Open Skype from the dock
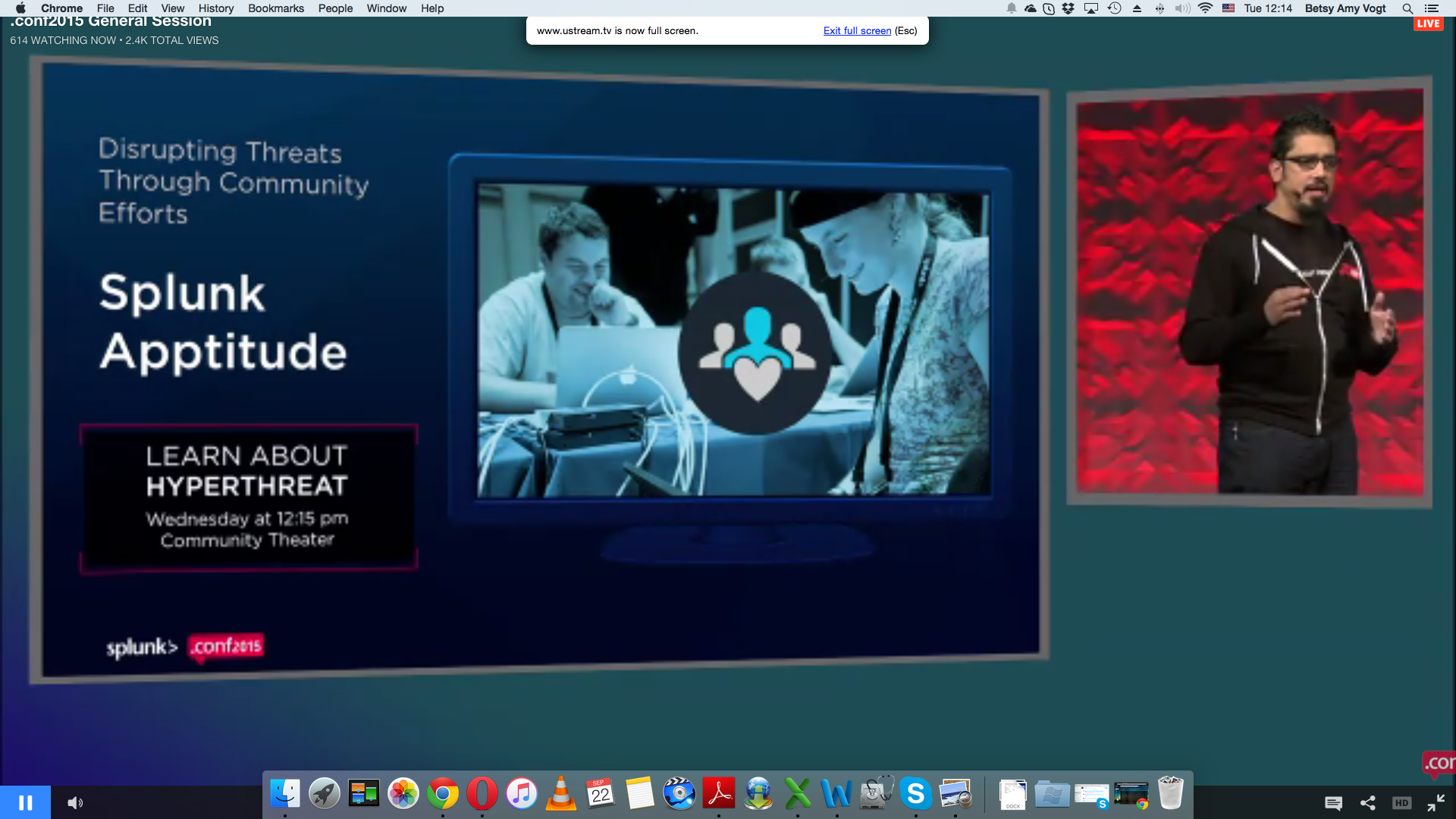The height and width of the screenshot is (819, 1456). tap(916, 794)
